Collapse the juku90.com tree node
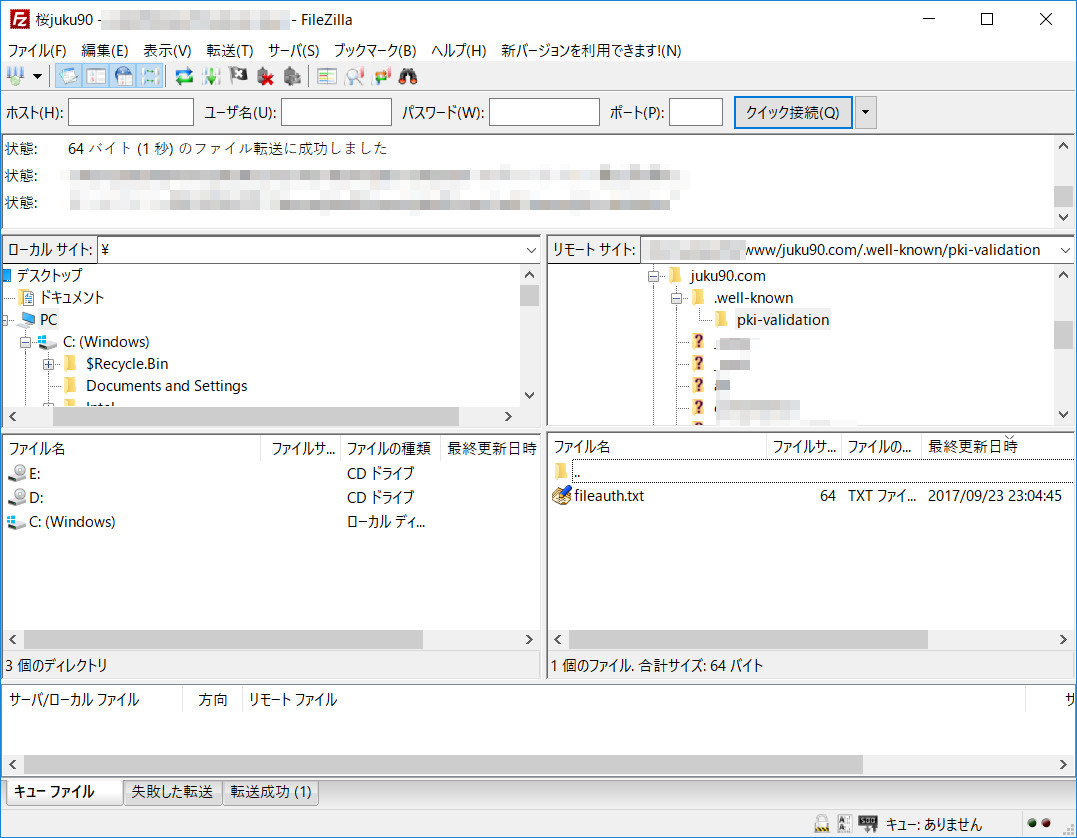Screen dimensions: 1077x838 653,276
